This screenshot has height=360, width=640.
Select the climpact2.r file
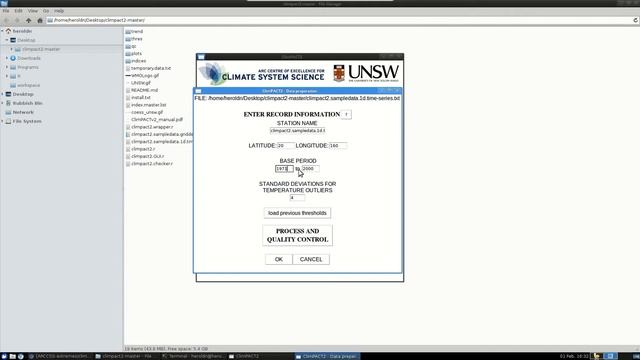click(x=143, y=149)
